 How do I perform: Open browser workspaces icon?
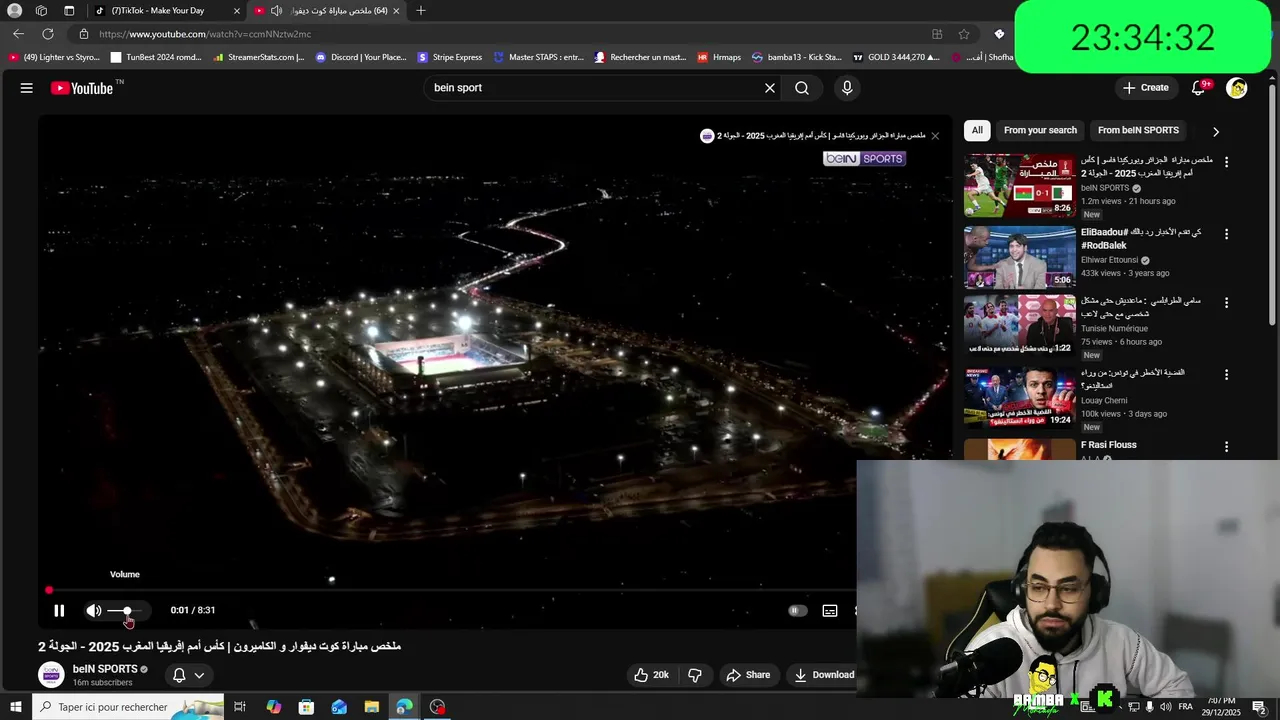click(41, 11)
